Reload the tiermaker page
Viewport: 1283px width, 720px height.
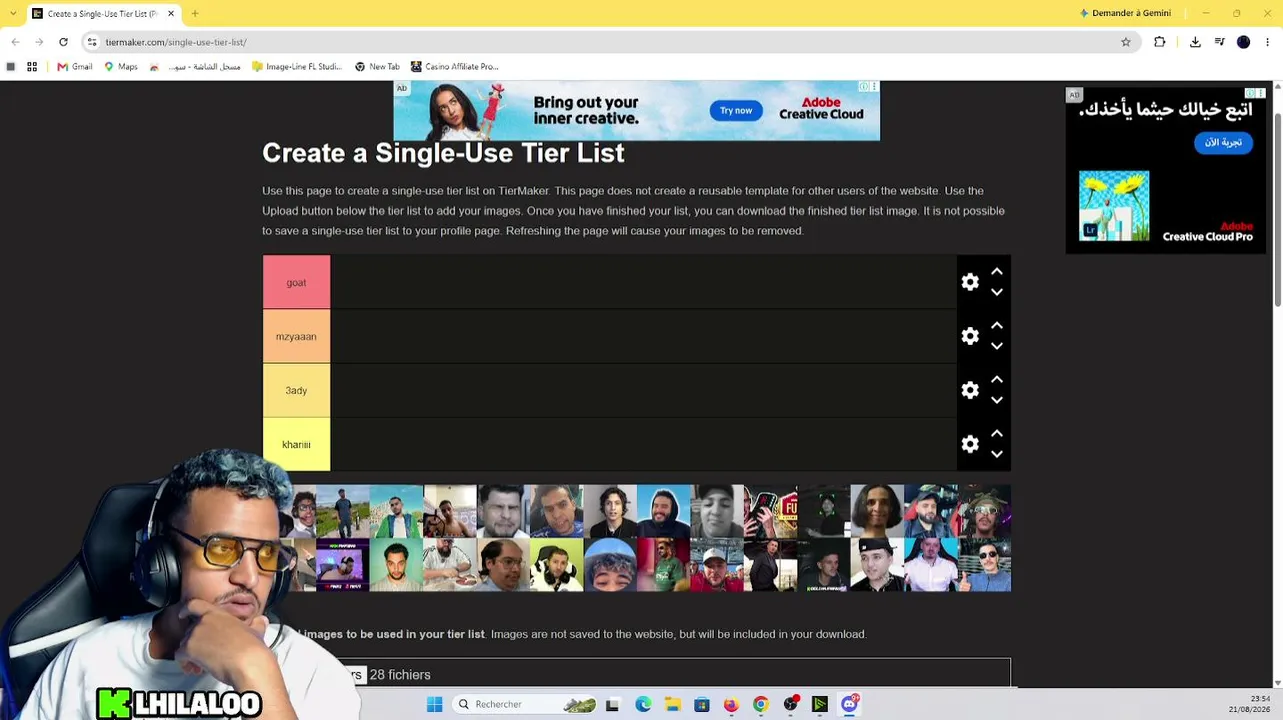click(x=63, y=42)
